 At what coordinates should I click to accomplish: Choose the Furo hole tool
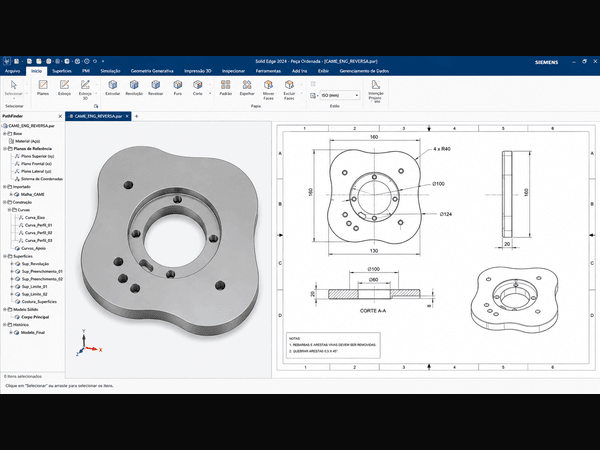click(178, 87)
